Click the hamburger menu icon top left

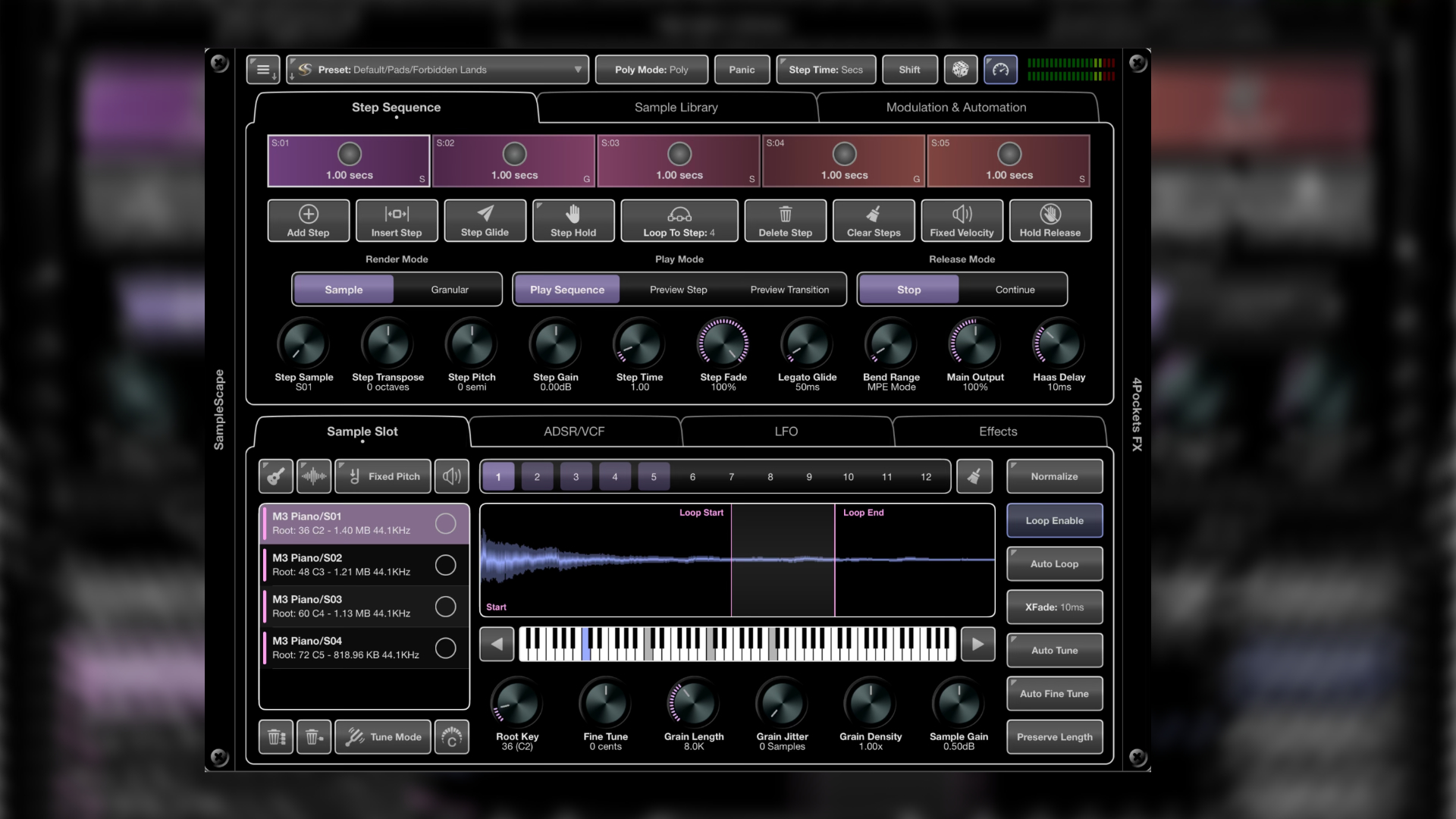click(x=262, y=69)
